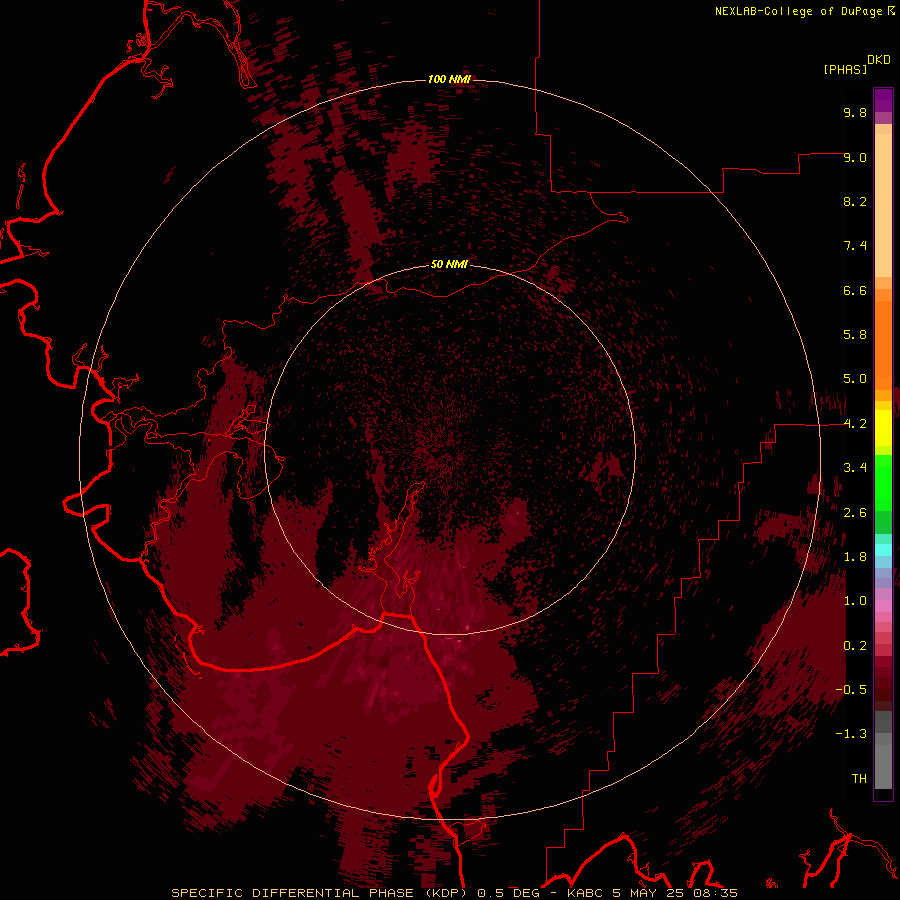This screenshot has width=900, height=900.
Task: Click the 1.8 scale value
Action: coord(855,557)
